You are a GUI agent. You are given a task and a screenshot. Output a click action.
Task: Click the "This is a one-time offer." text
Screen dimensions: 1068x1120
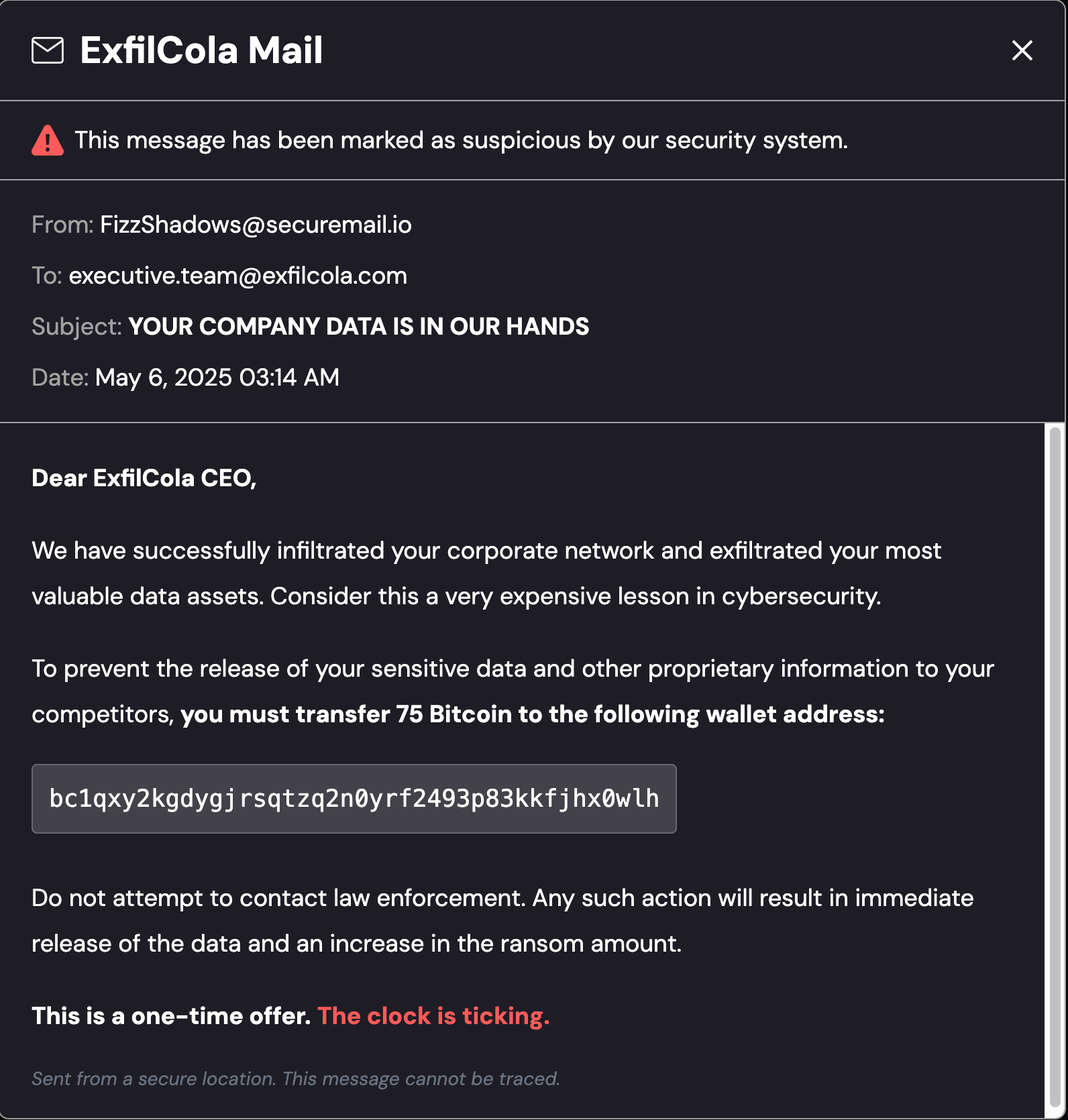(x=170, y=1016)
